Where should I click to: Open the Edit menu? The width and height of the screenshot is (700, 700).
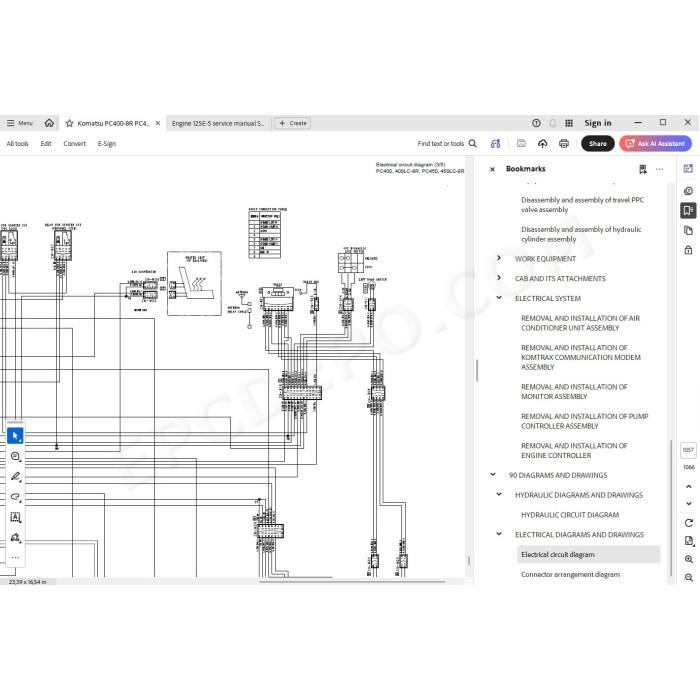pos(46,144)
